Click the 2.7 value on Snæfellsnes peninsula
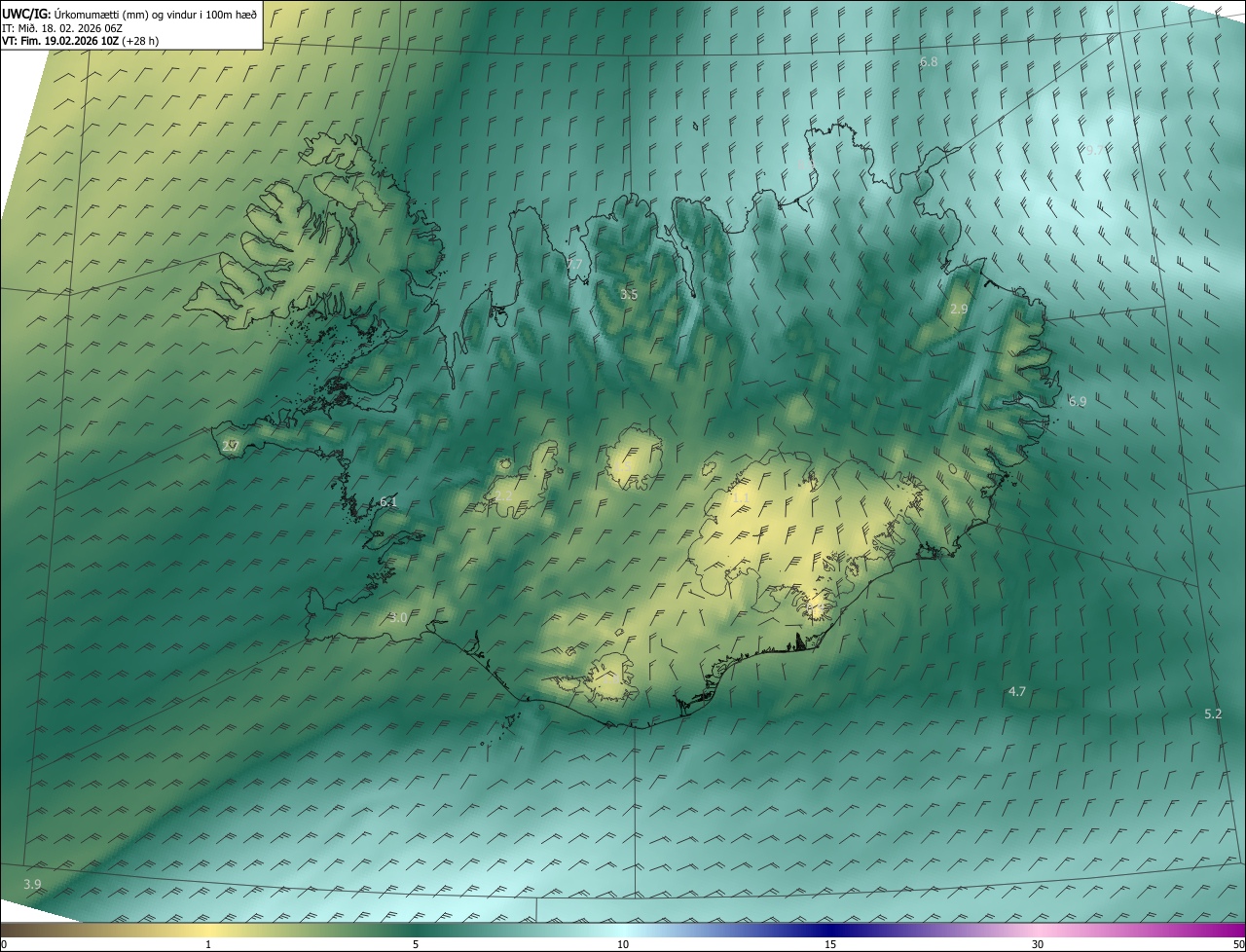Image resolution: width=1246 pixels, height=952 pixels. [x=230, y=446]
